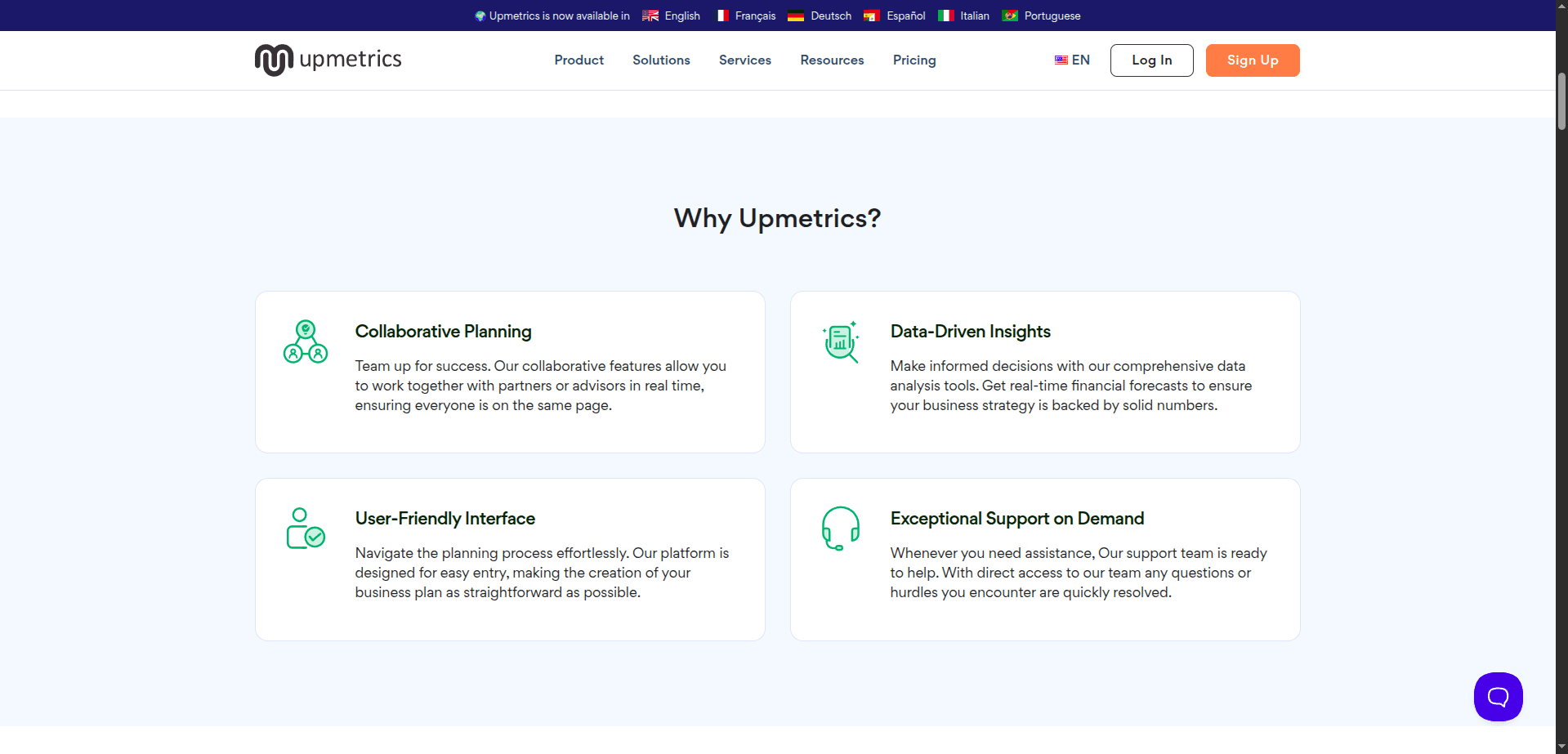Click the 'Make informed decisions' description
Viewport: 1568px width, 754px height.
pos(1070,386)
